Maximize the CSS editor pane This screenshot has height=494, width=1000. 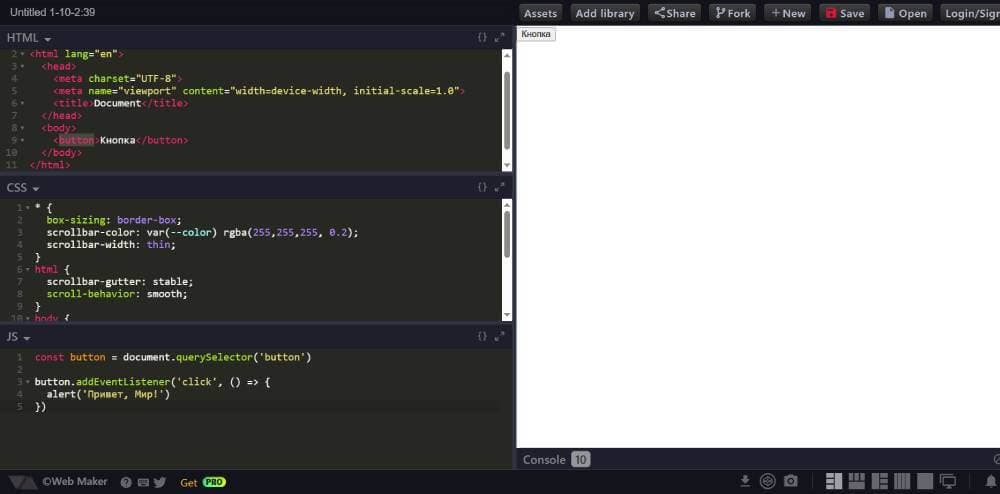[499, 187]
